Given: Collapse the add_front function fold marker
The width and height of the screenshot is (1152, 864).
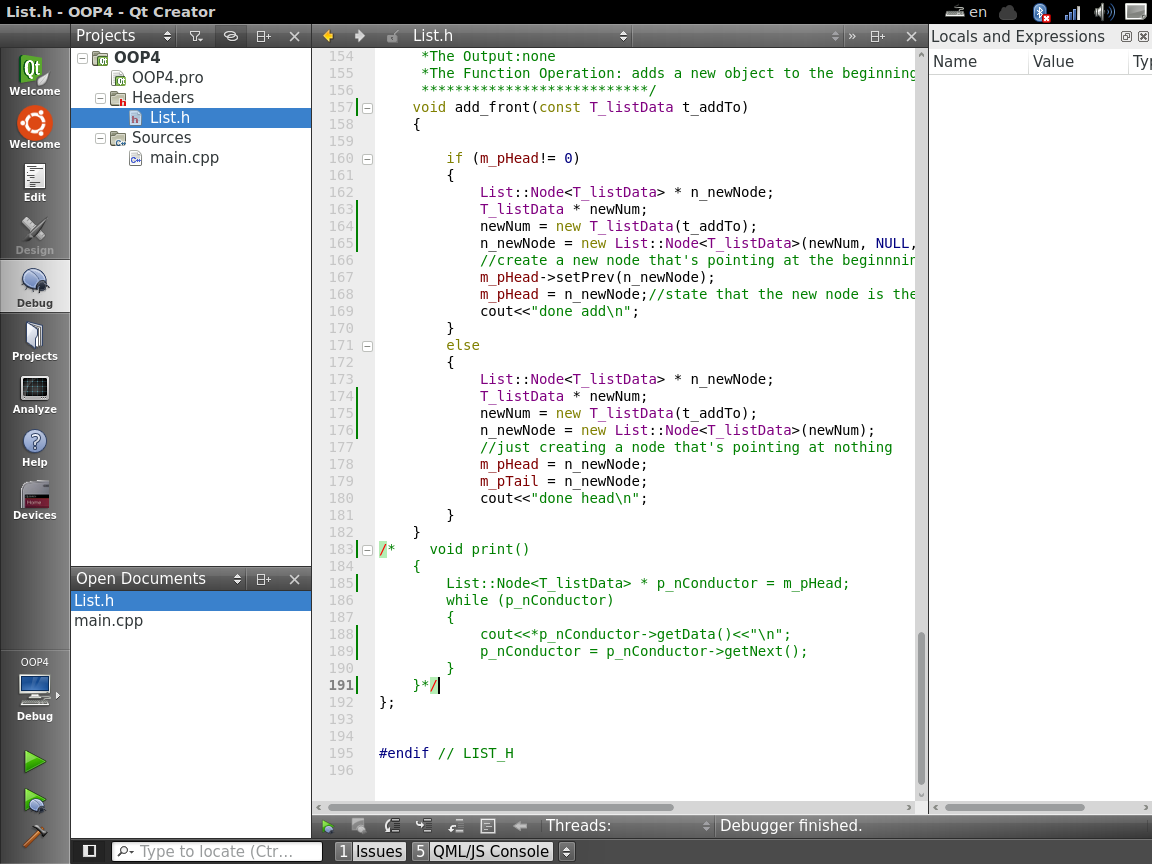Looking at the screenshot, I should click(367, 107).
